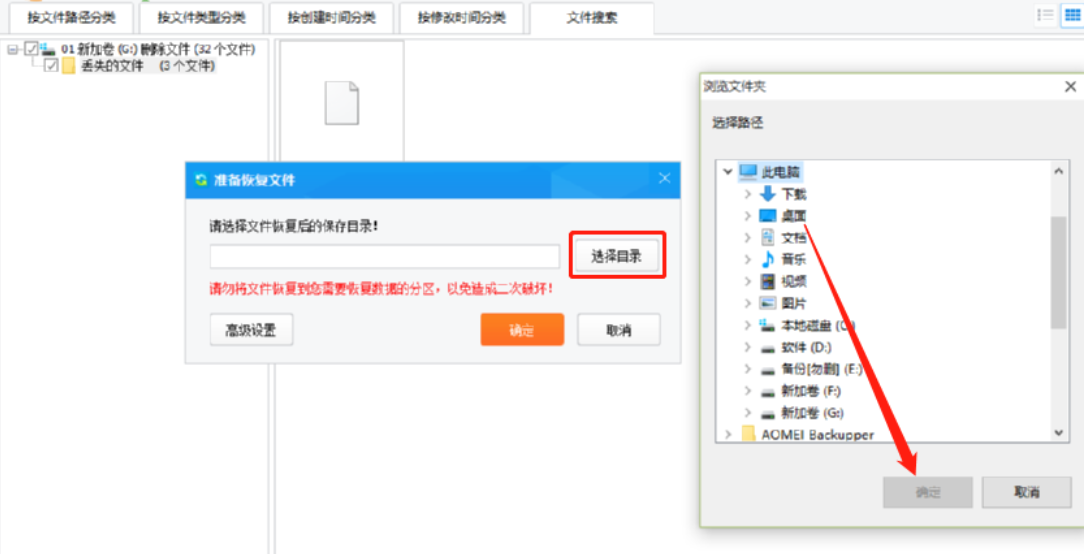This screenshot has height=554, width=1087.
Task: Expand the 新加卷 (F:) node
Action: (747, 391)
